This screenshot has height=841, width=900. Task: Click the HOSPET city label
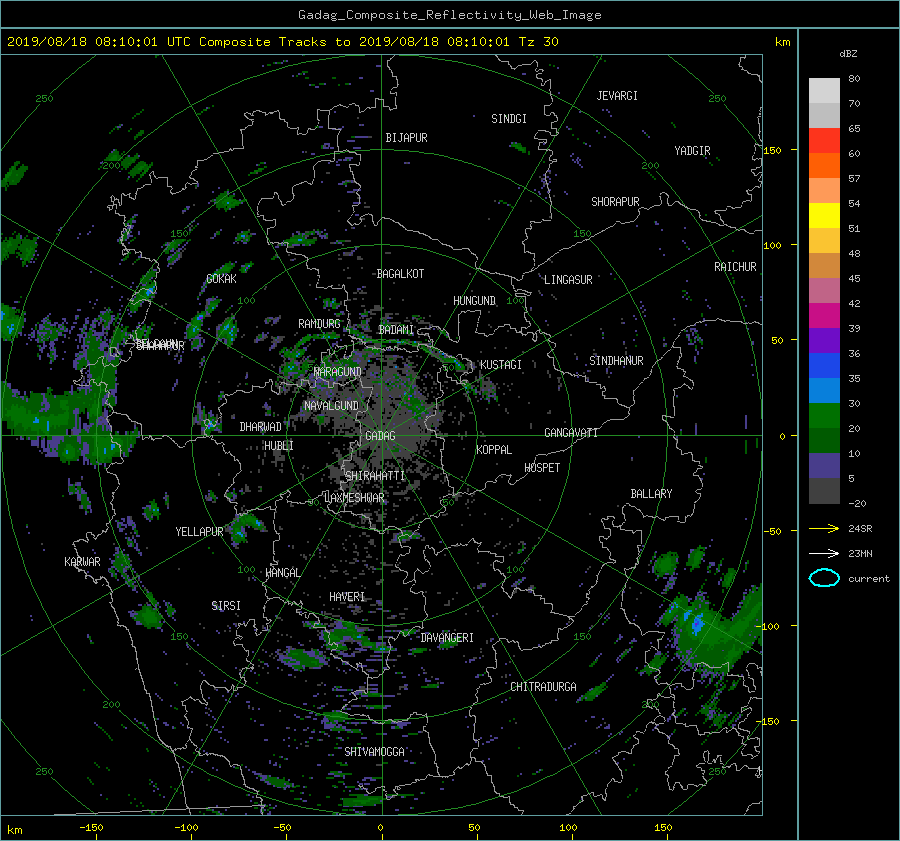tap(542, 468)
